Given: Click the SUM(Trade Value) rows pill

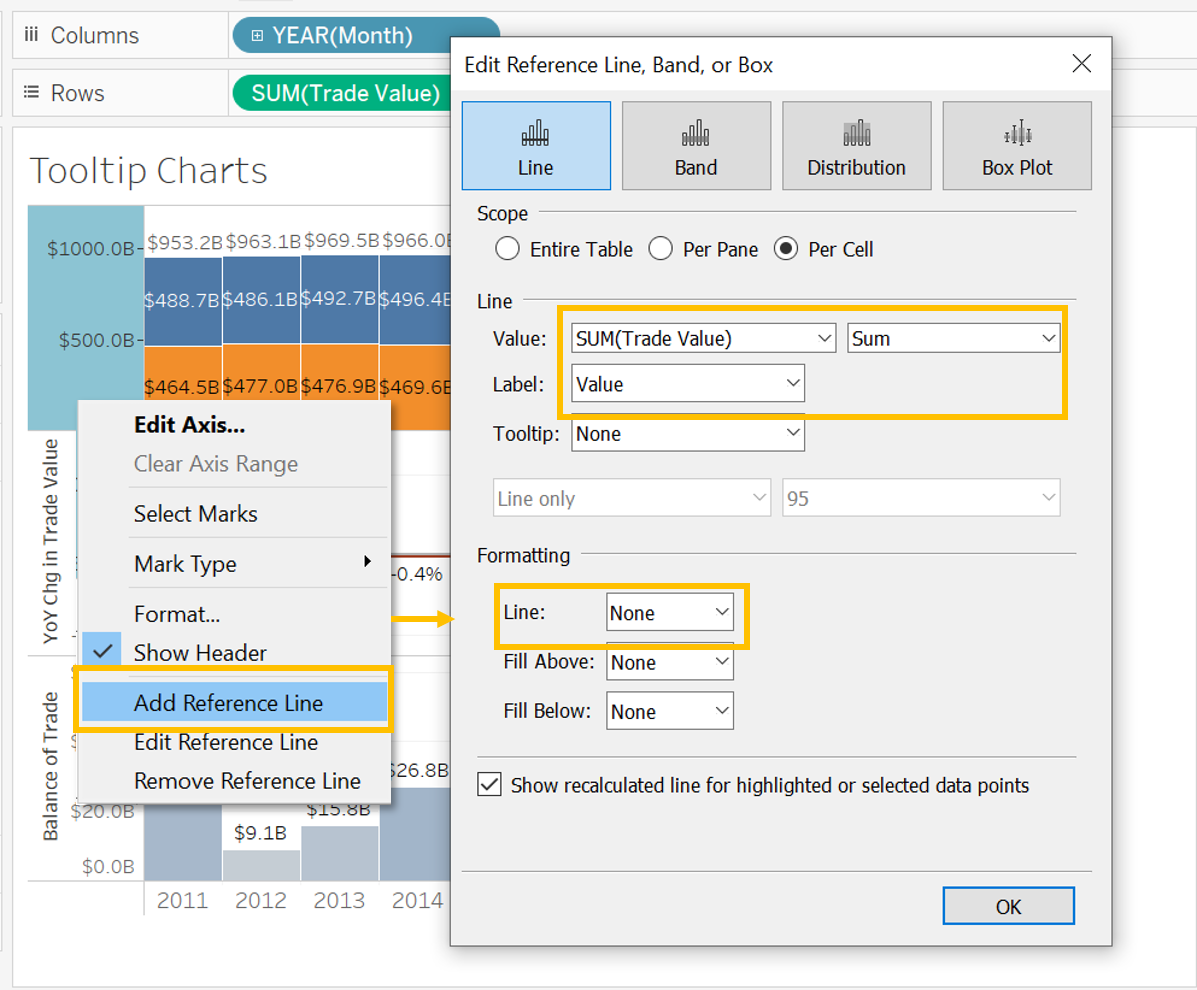Looking at the screenshot, I should [339, 93].
